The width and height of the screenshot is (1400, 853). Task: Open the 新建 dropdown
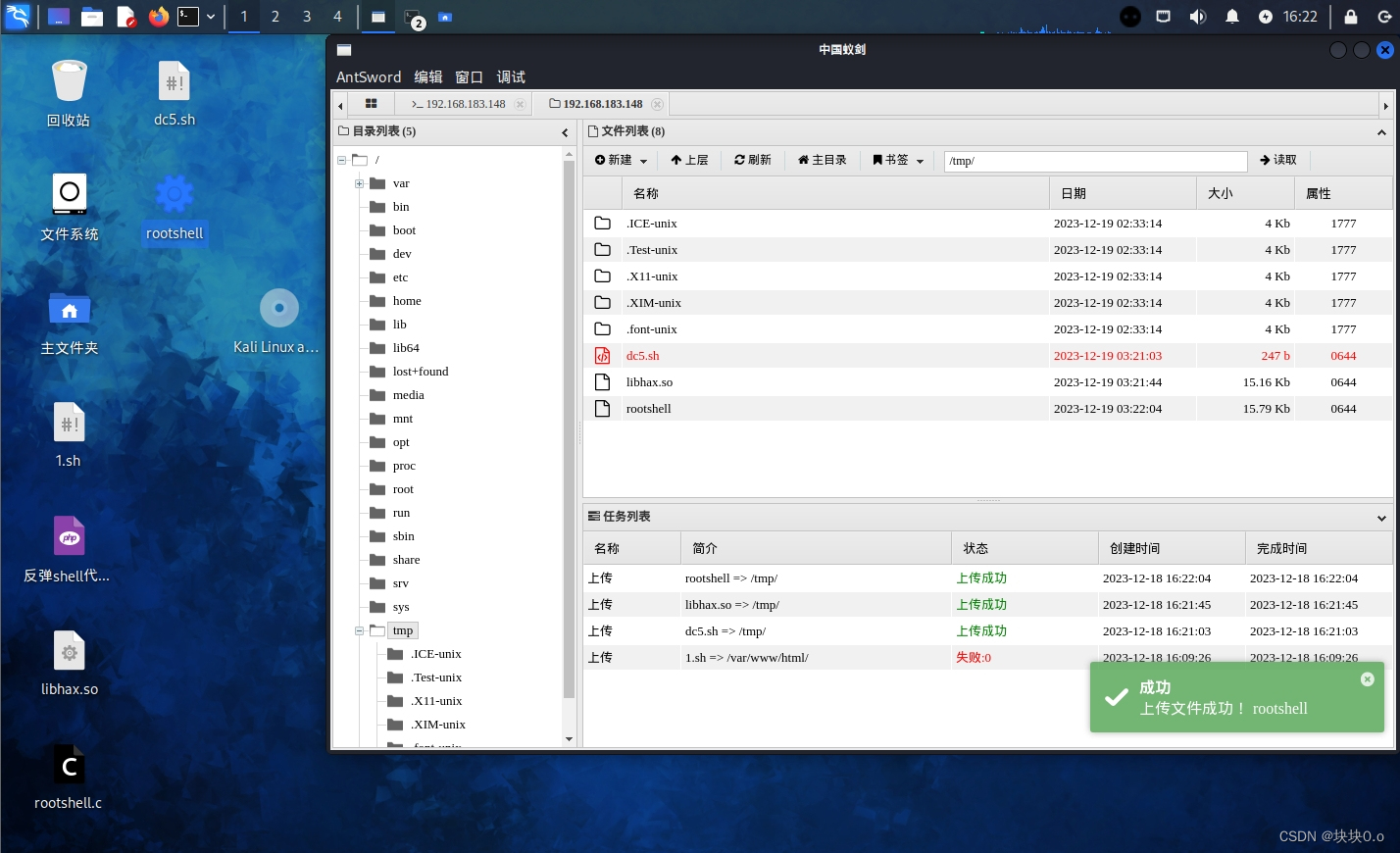pos(621,160)
